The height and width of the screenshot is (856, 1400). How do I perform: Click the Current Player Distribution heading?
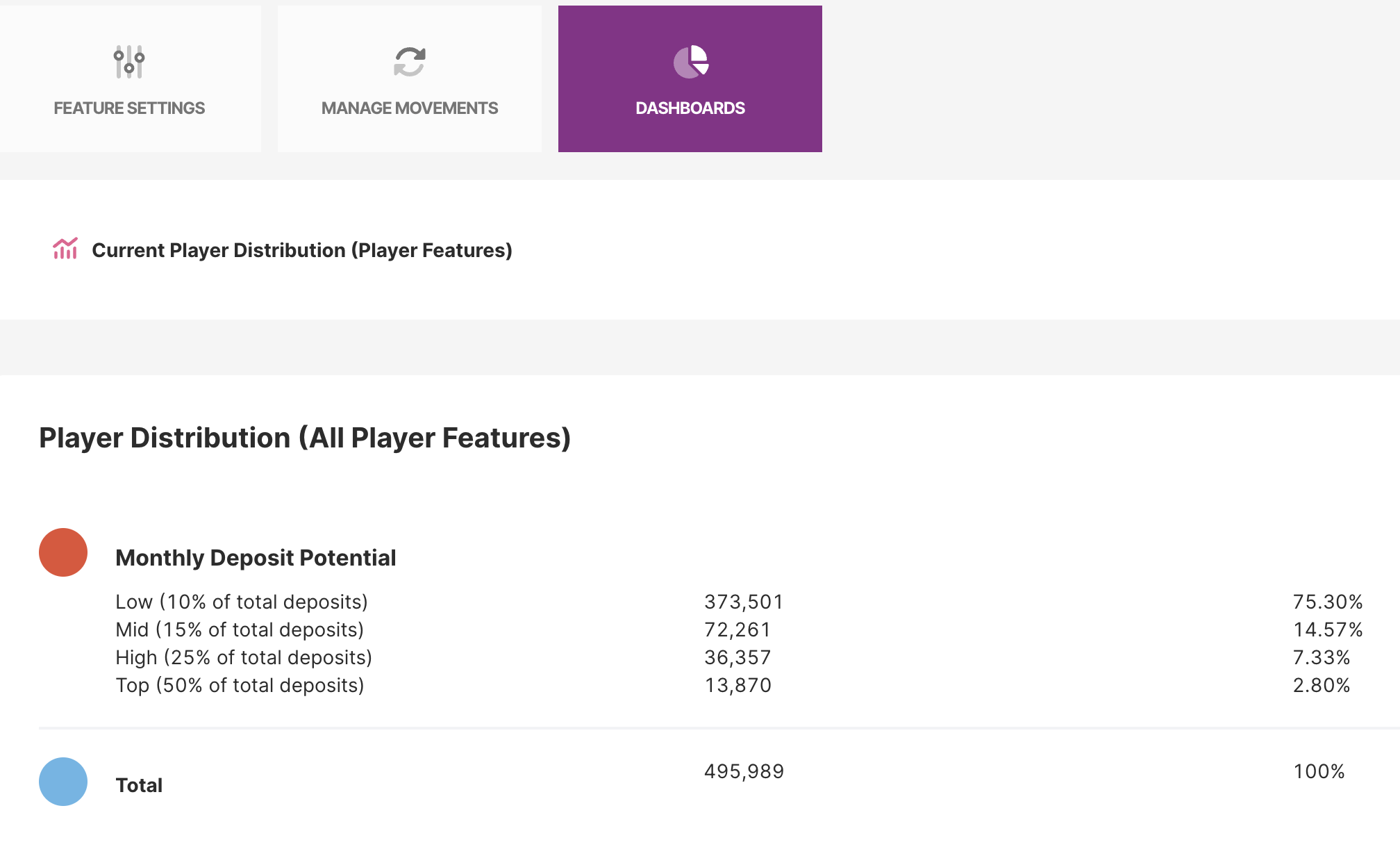(x=301, y=250)
